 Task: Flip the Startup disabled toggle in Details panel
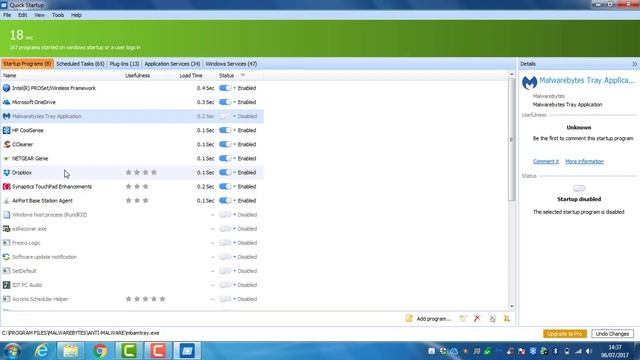tap(579, 188)
